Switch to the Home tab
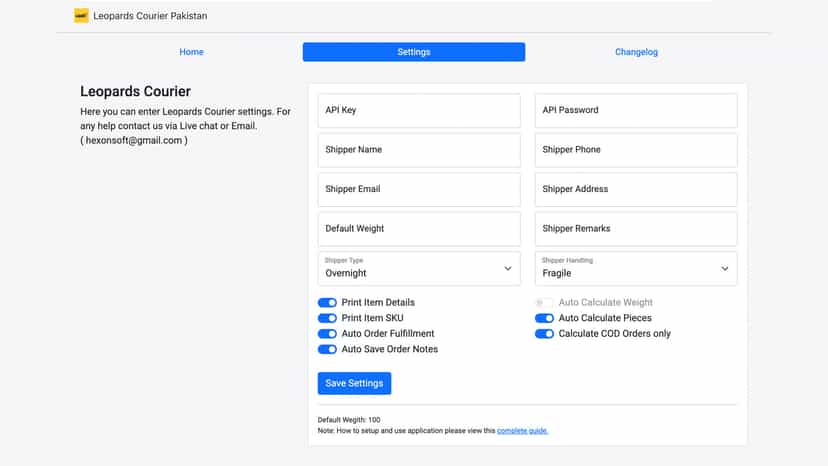Screen dimensions: 828x466 pyautogui.click(x=191, y=52)
